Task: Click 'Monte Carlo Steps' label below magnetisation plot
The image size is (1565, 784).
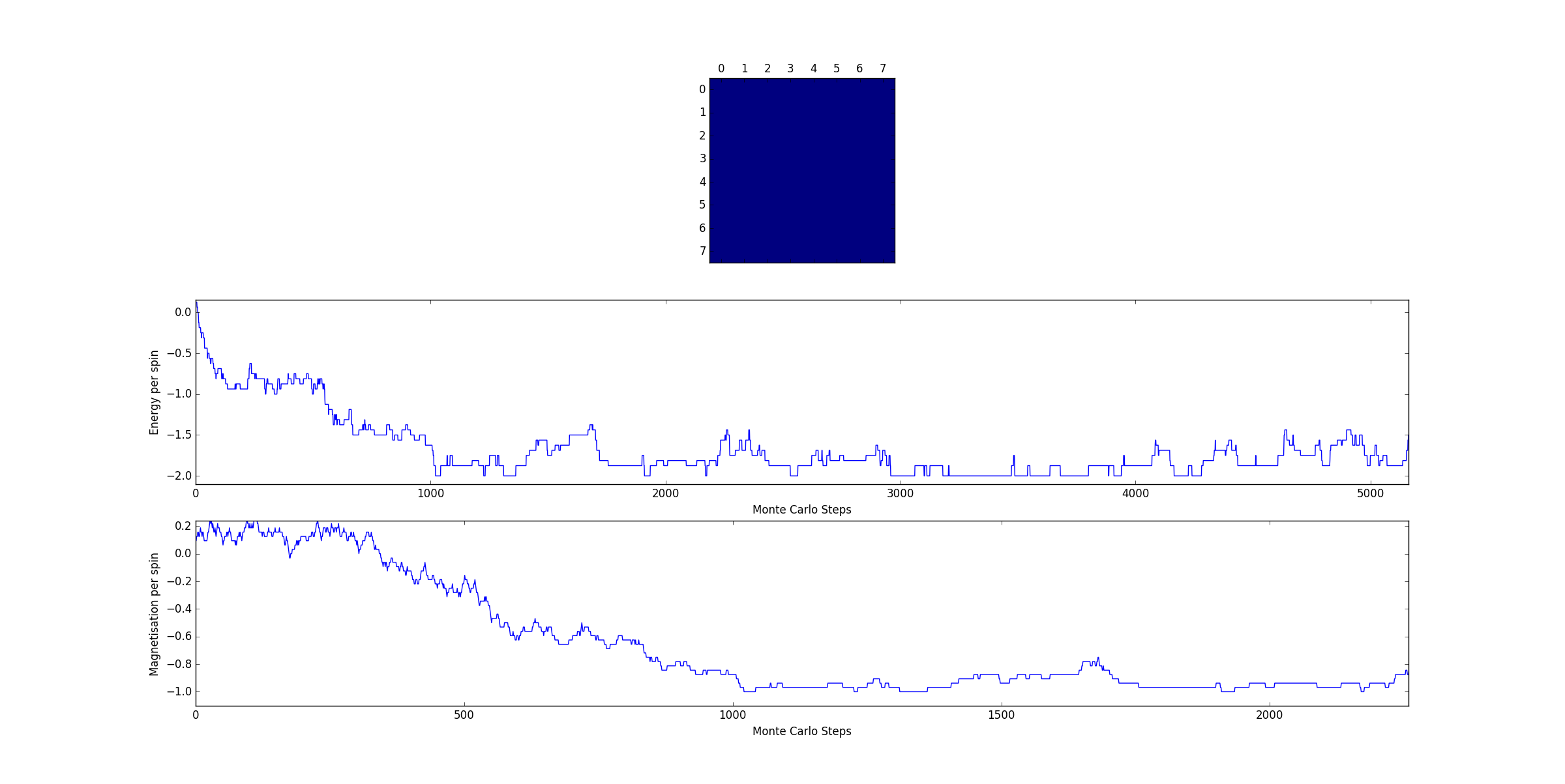Action: 801,731
